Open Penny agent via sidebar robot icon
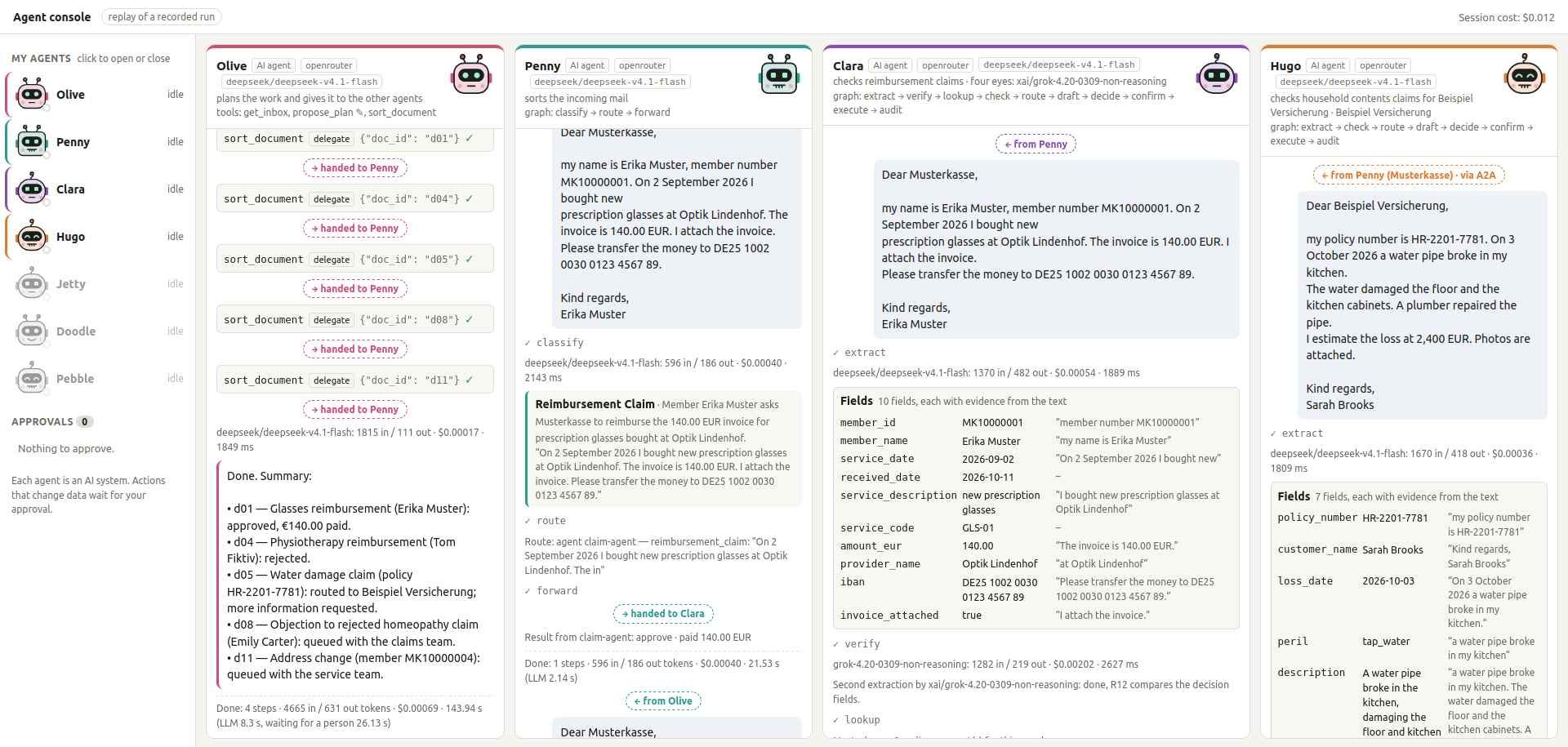This screenshot has height=747, width=1568. point(32,141)
